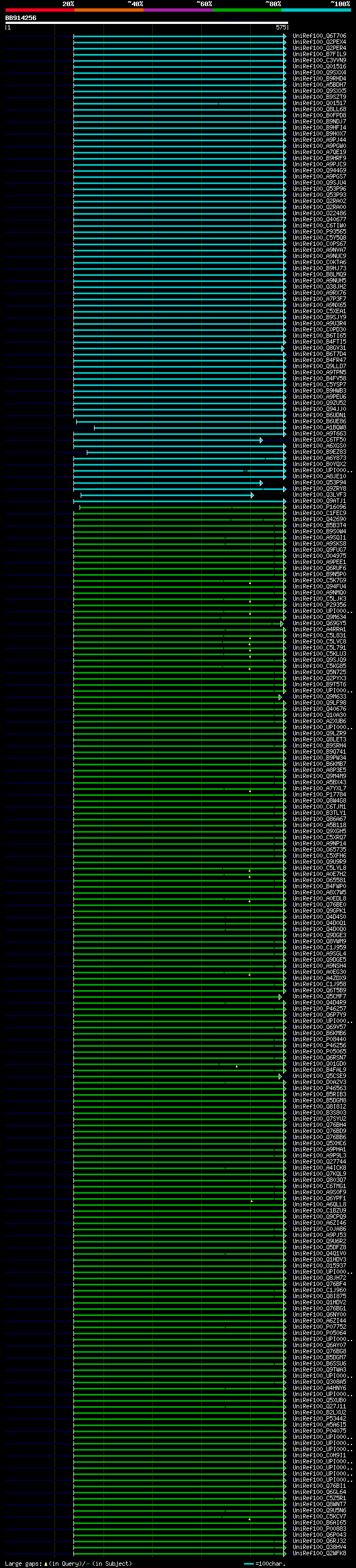Select the UniRef100_Q6YPF1 label
356x1568 pixels.
319,1199
